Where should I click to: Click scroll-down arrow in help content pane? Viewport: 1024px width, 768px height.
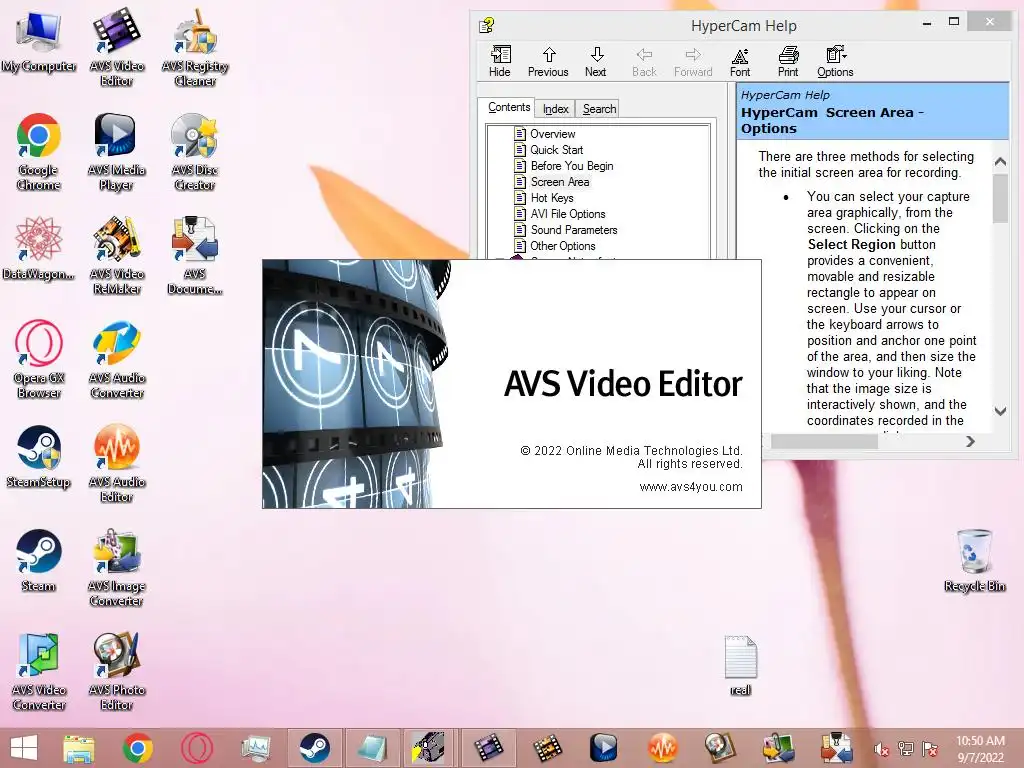coord(1000,411)
